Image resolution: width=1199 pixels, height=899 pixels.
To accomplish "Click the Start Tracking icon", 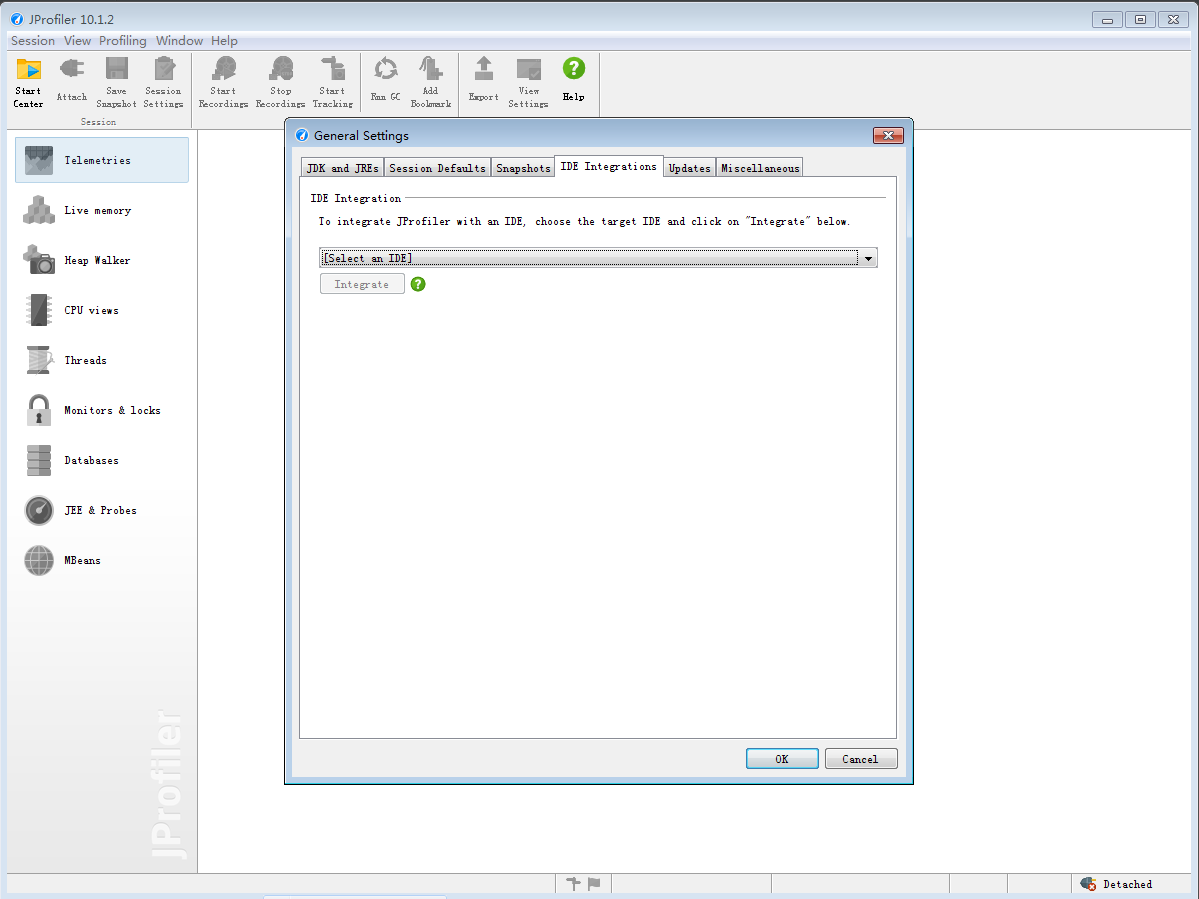I will 333,83.
